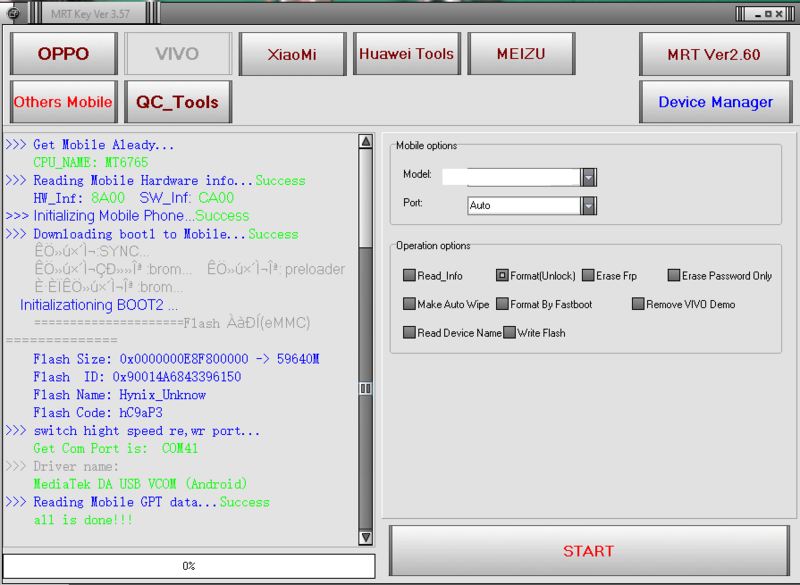The image size is (800, 585).
Task: Click the log scrollbar down arrow
Action: (x=365, y=538)
